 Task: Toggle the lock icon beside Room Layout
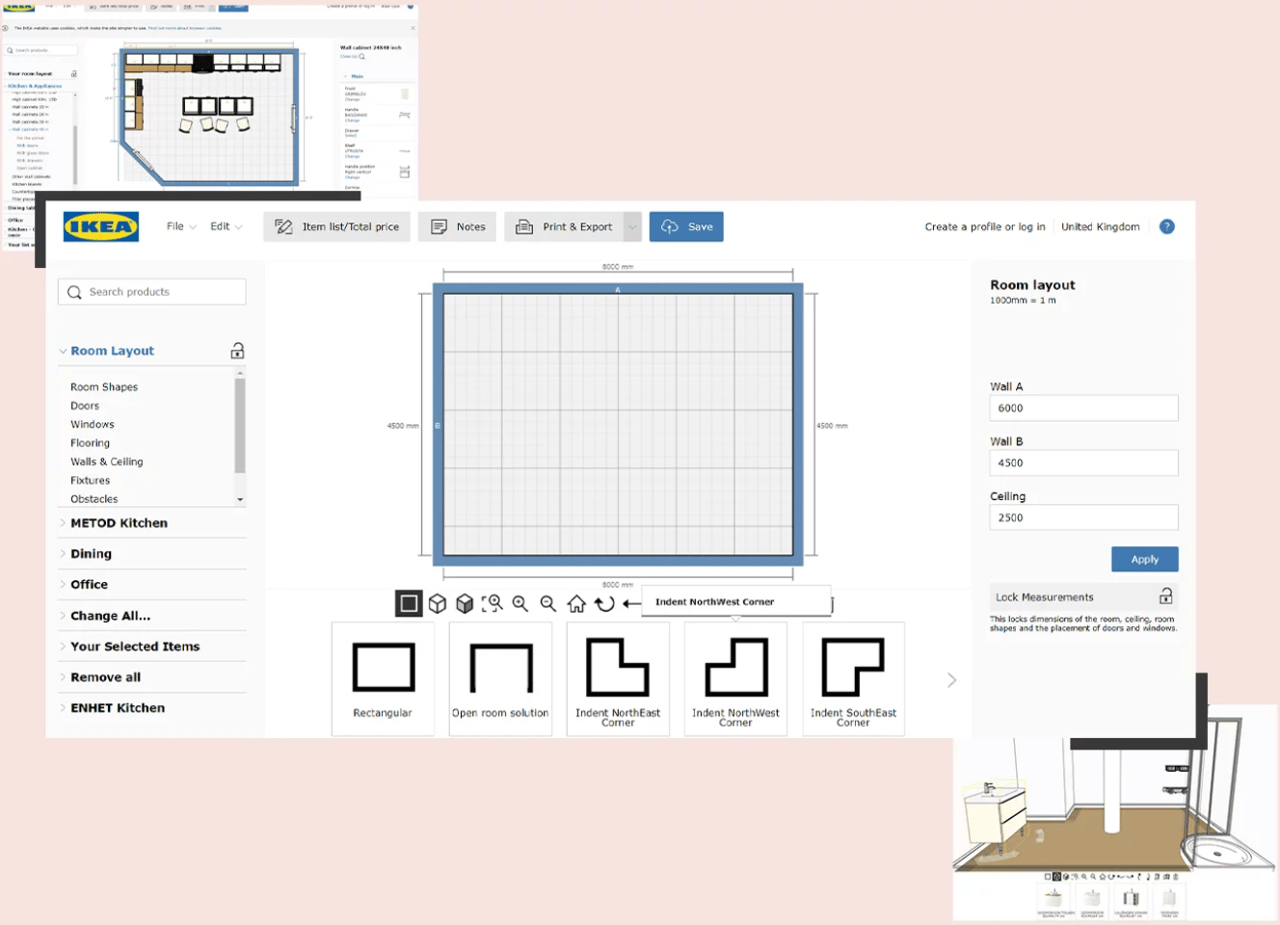237,351
